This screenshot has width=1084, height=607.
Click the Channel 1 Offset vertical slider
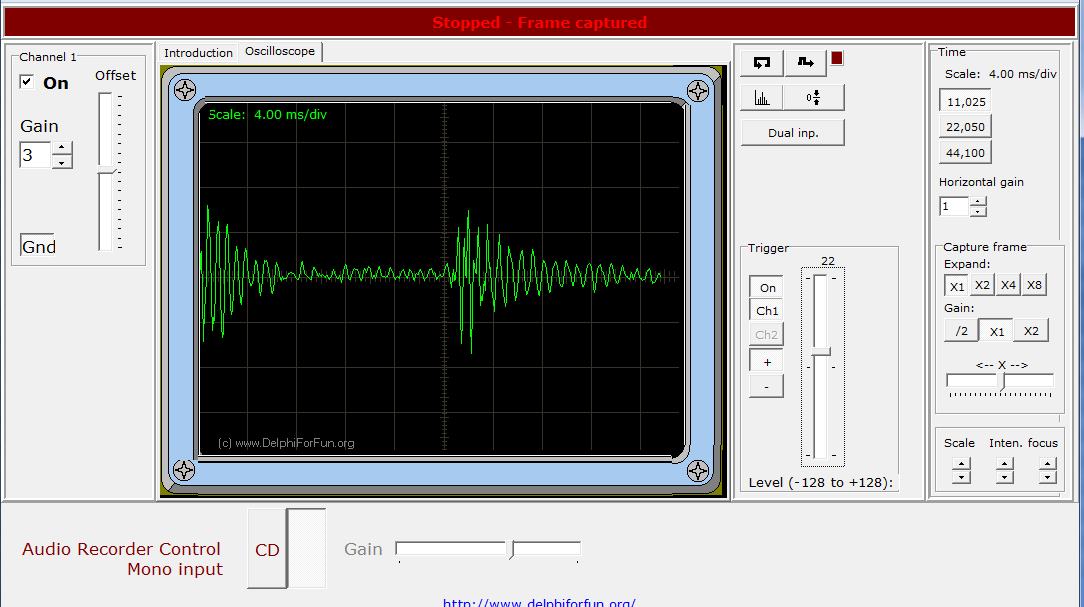point(106,171)
